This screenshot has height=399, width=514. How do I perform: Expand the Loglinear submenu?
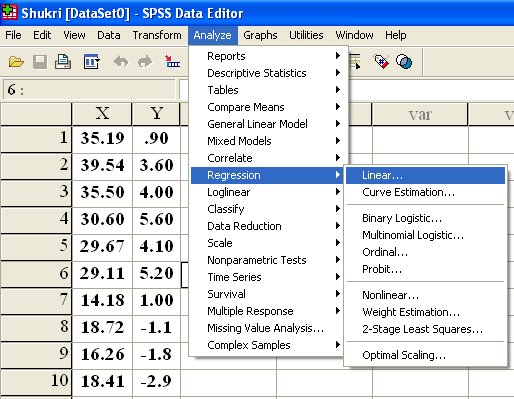(x=267, y=192)
